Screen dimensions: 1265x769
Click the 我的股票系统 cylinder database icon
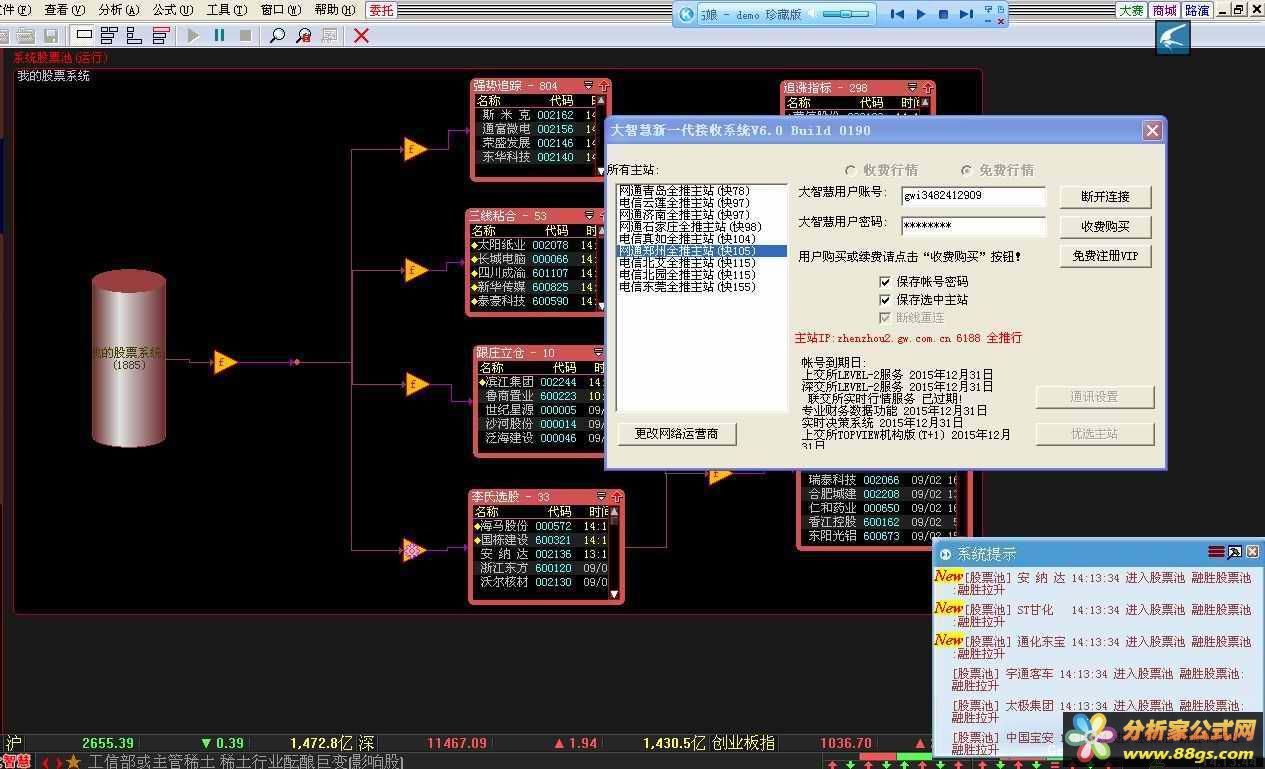pos(128,358)
